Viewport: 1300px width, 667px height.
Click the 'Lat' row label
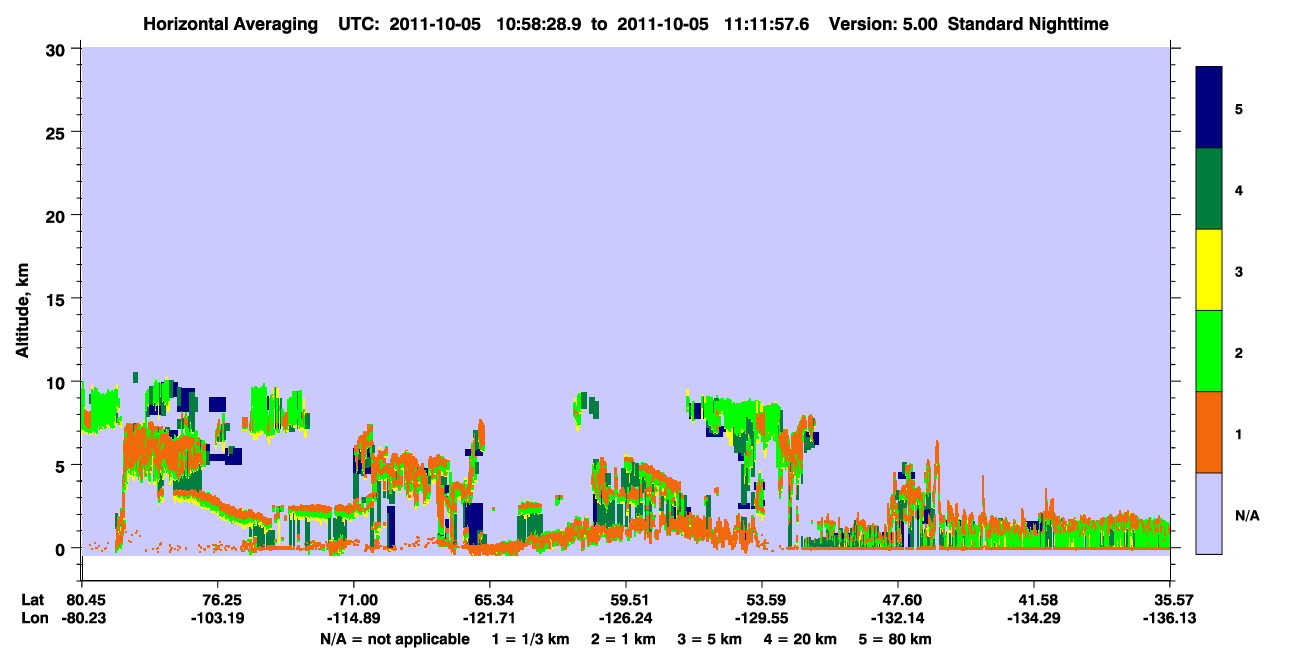32,600
